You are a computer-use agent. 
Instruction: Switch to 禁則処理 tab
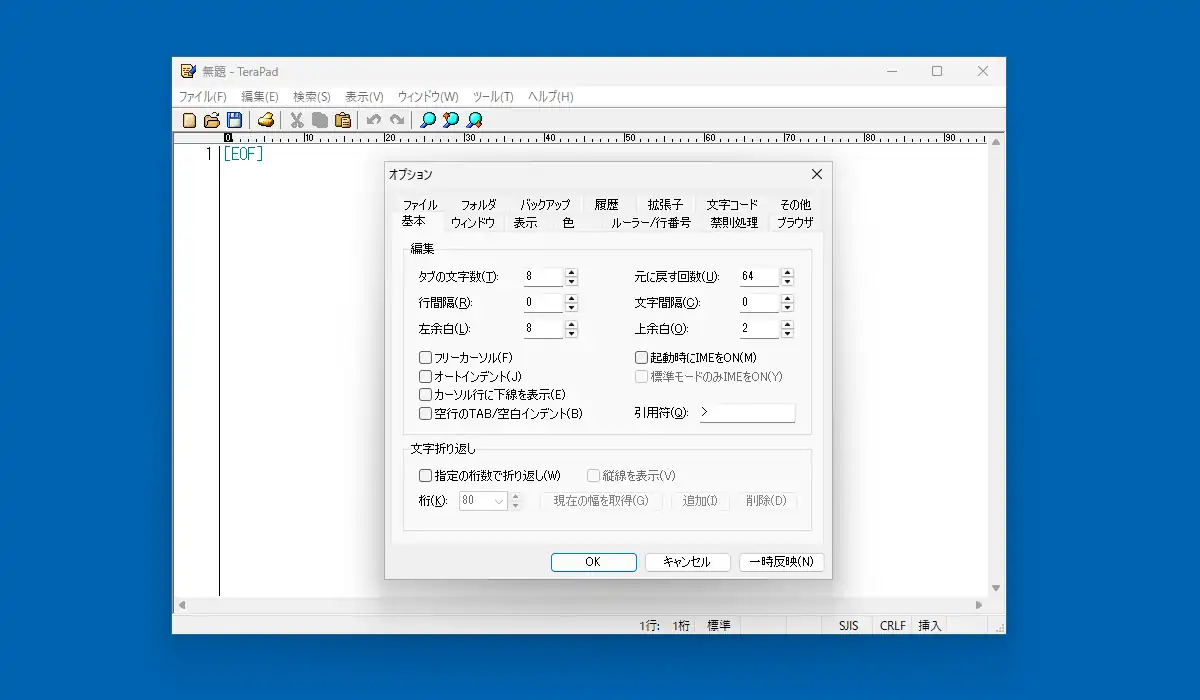tap(734, 223)
